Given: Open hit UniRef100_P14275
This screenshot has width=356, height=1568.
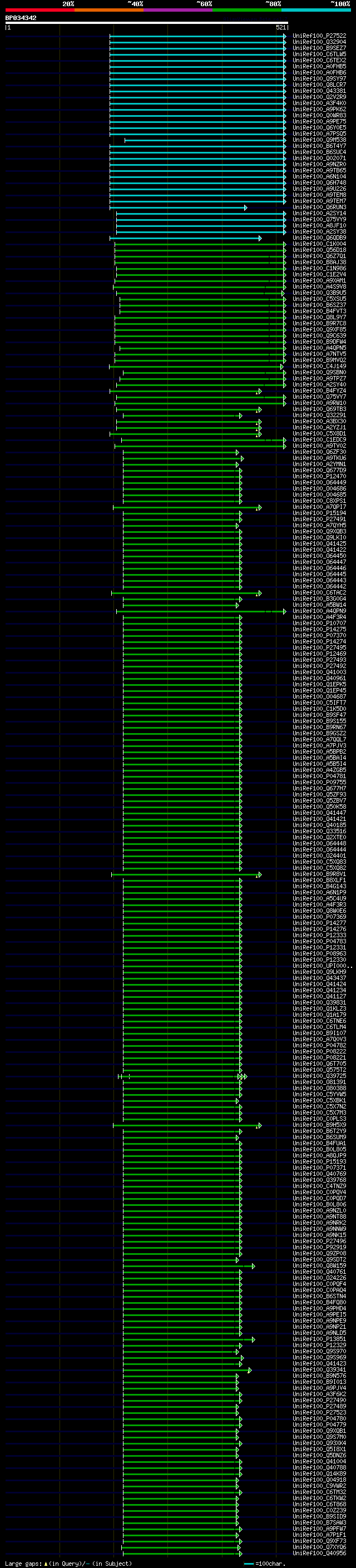Looking at the screenshot, I should [x=319, y=630].
